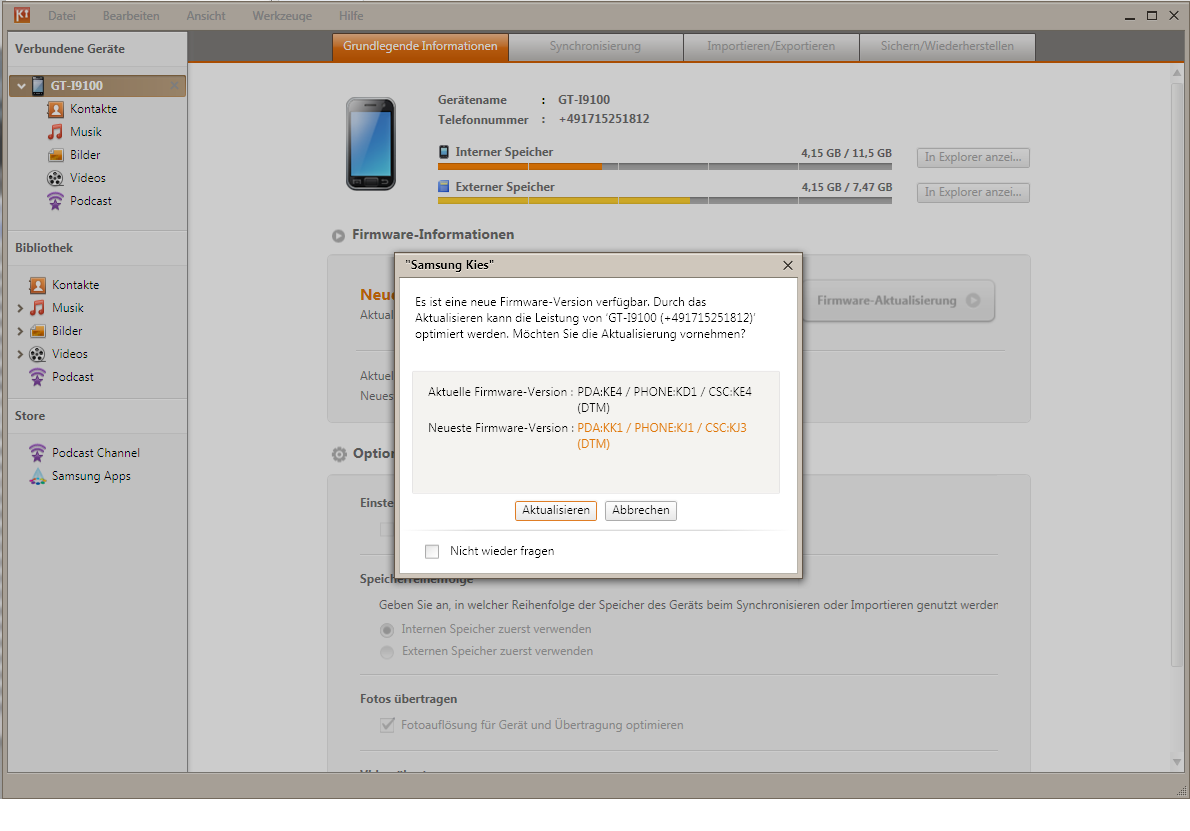Expand Bilder in Bibliothek
Screen dimensions: 1190x831
(x=20, y=331)
